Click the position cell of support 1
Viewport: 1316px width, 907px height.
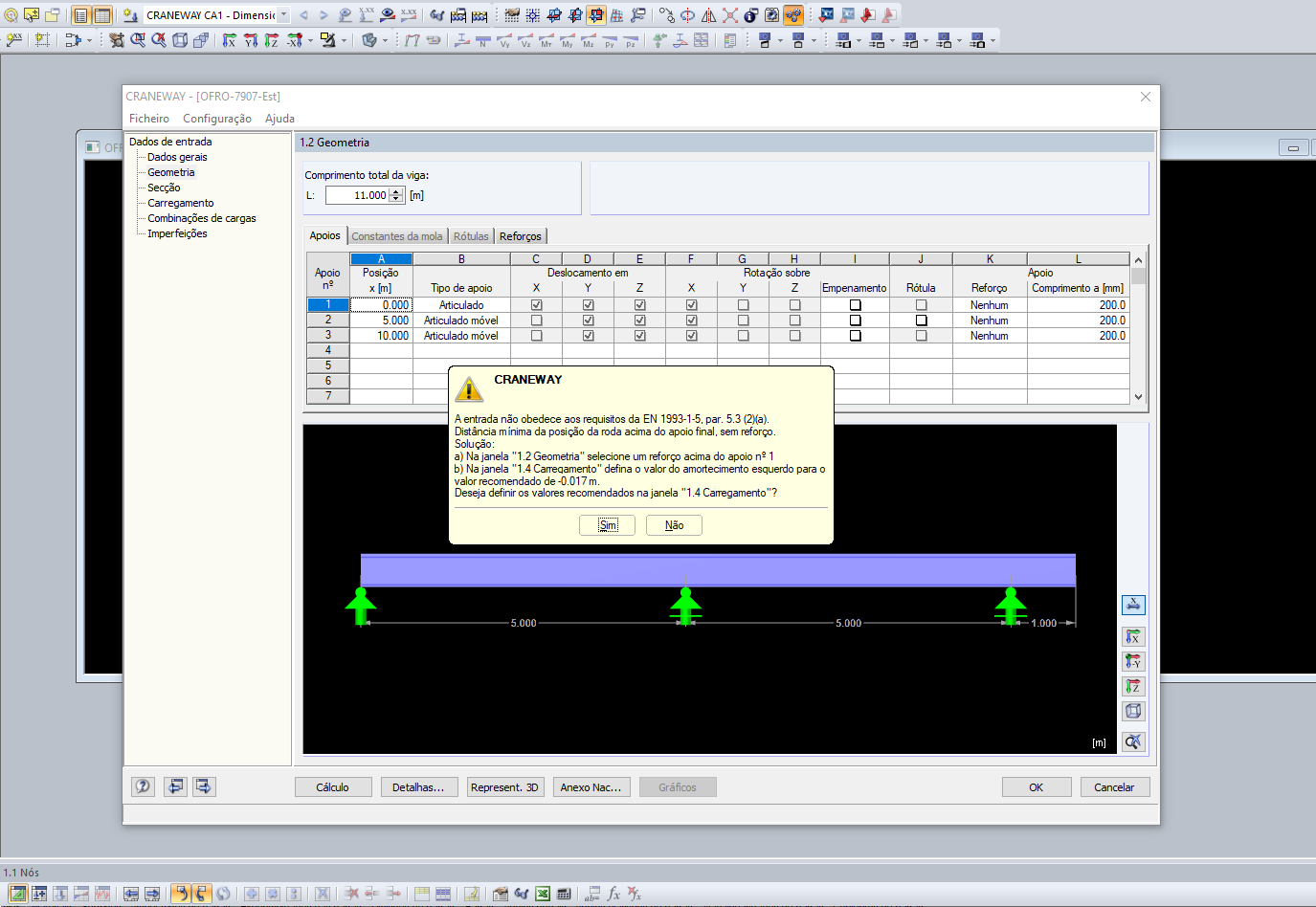pyautogui.click(x=381, y=305)
